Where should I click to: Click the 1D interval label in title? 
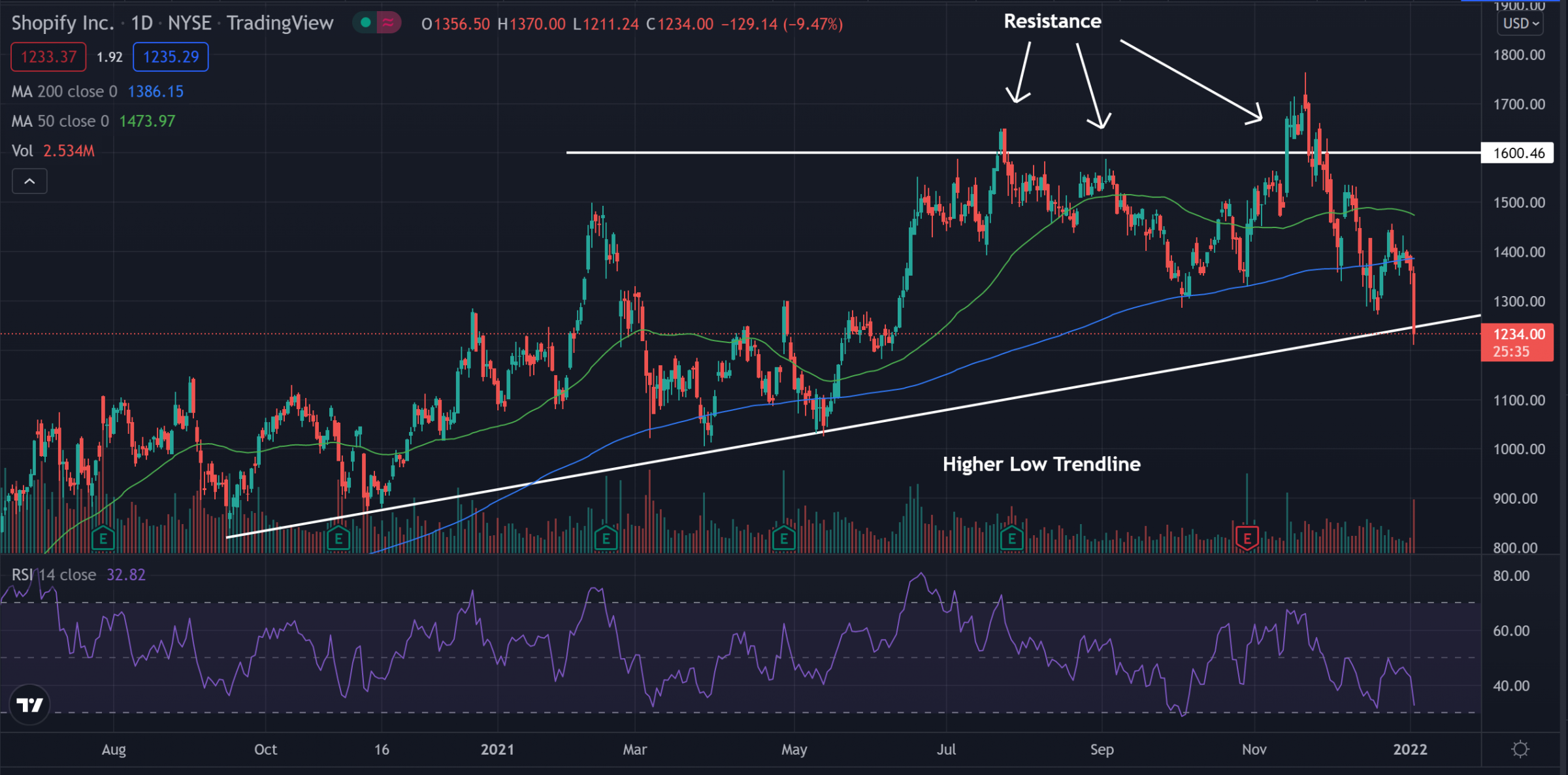pyautogui.click(x=142, y=24)
